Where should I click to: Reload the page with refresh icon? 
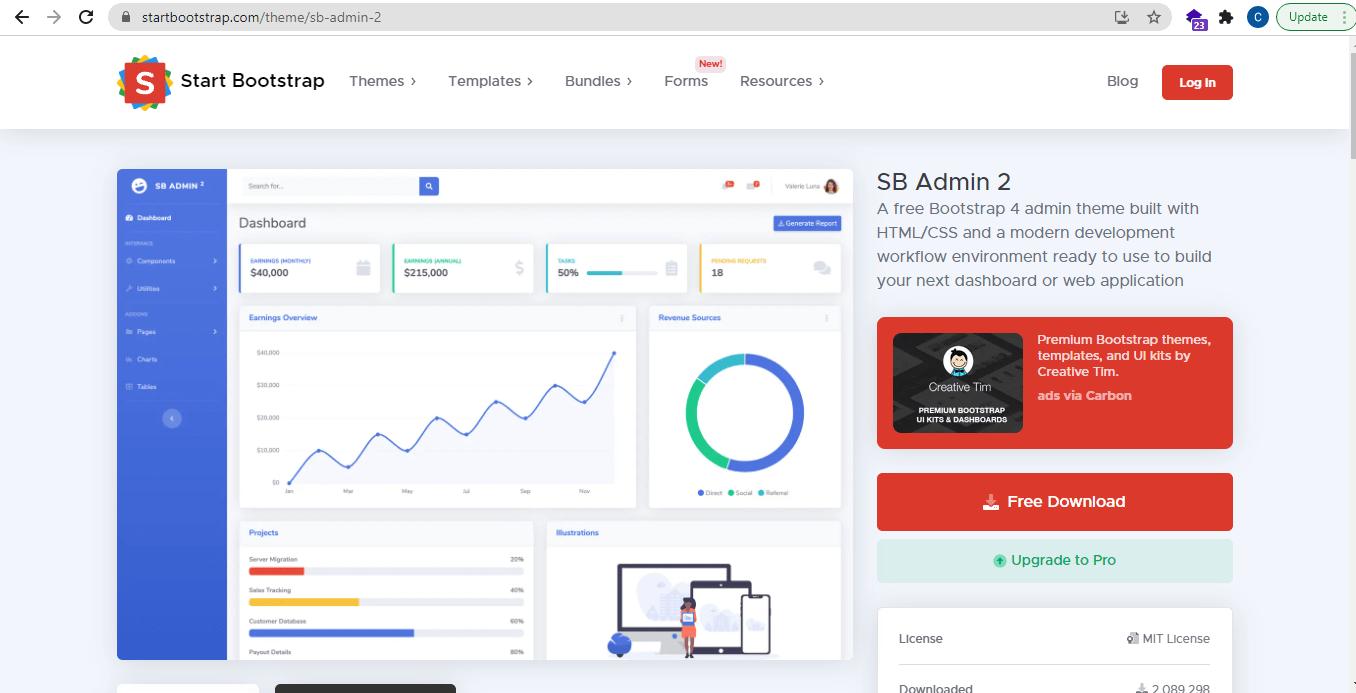86,17
